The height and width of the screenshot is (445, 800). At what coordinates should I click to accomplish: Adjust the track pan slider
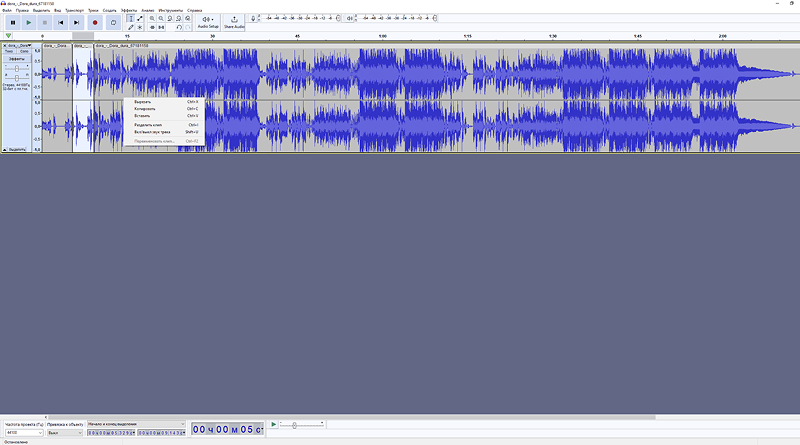17,78
